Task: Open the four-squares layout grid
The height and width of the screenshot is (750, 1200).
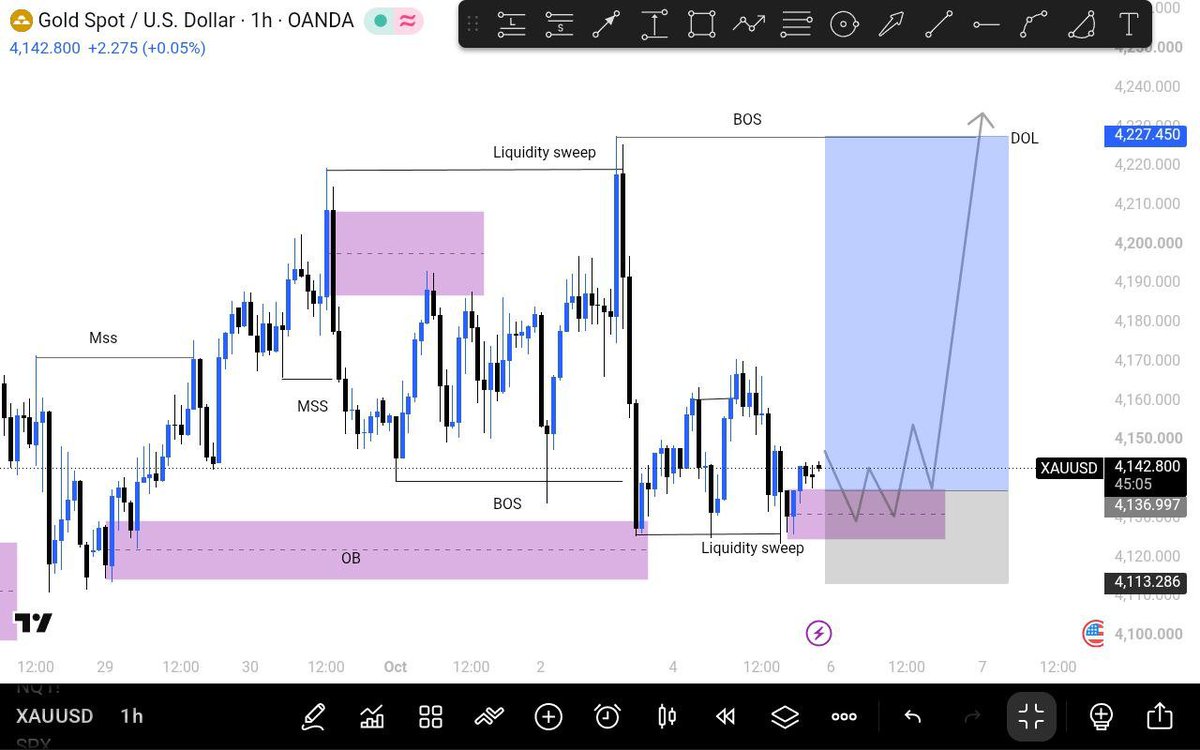Action: 431,716
